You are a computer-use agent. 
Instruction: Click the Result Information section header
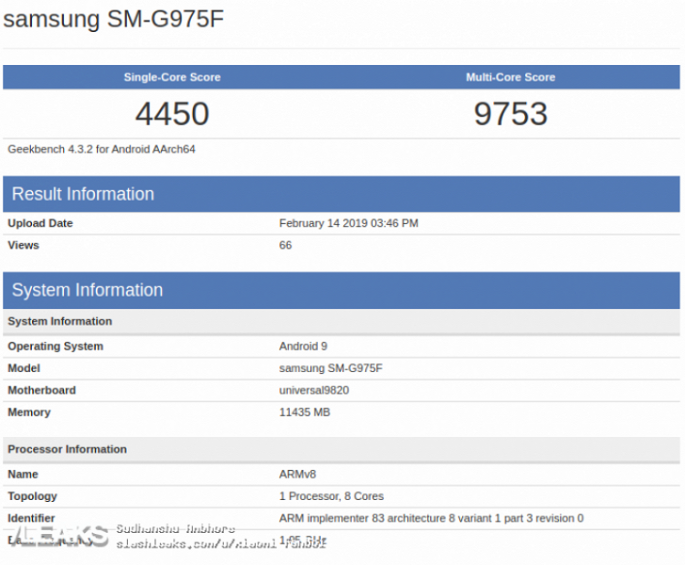point(83,194)
